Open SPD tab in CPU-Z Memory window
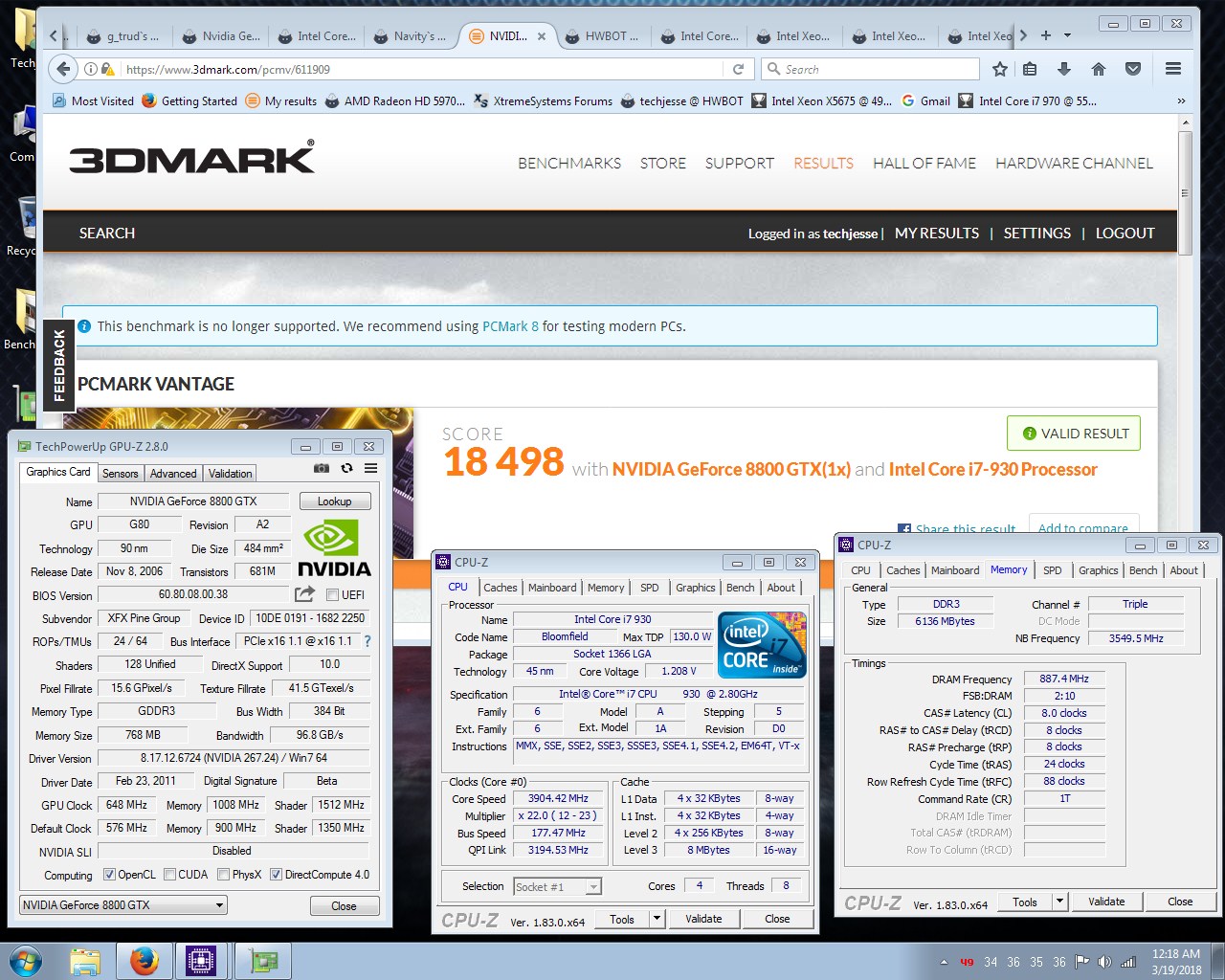This screenshot has height=980, width=1225. pos(1052,570)
